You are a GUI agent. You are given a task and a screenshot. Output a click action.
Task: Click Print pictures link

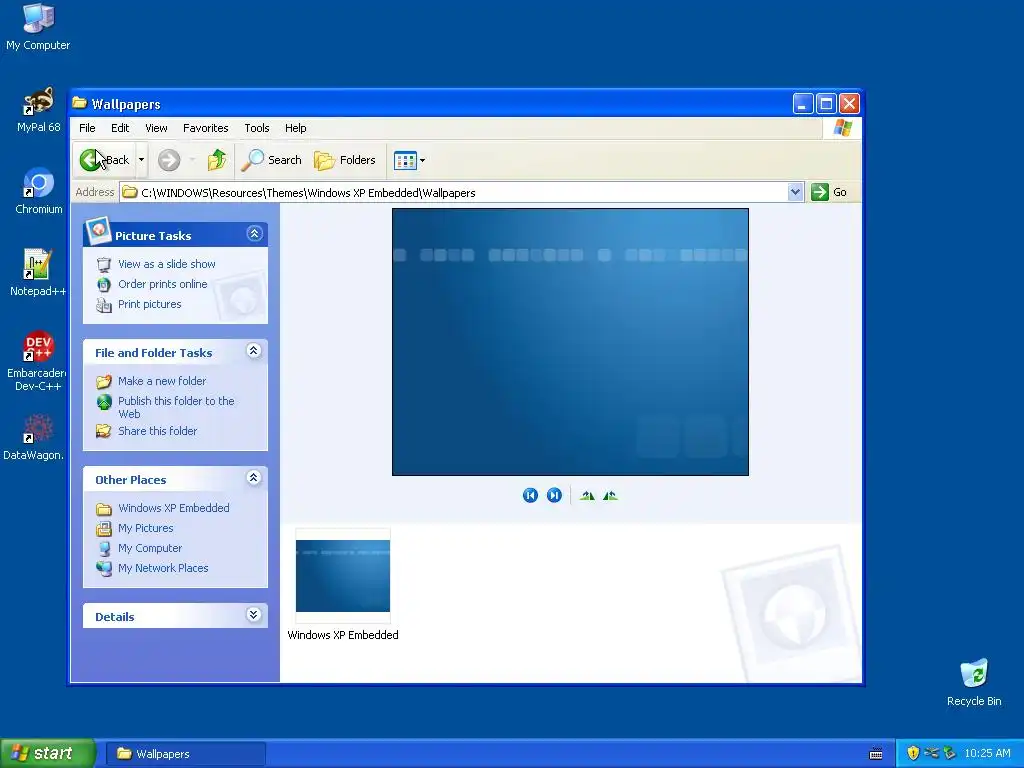pyautogui.click(x=150, y=304)
